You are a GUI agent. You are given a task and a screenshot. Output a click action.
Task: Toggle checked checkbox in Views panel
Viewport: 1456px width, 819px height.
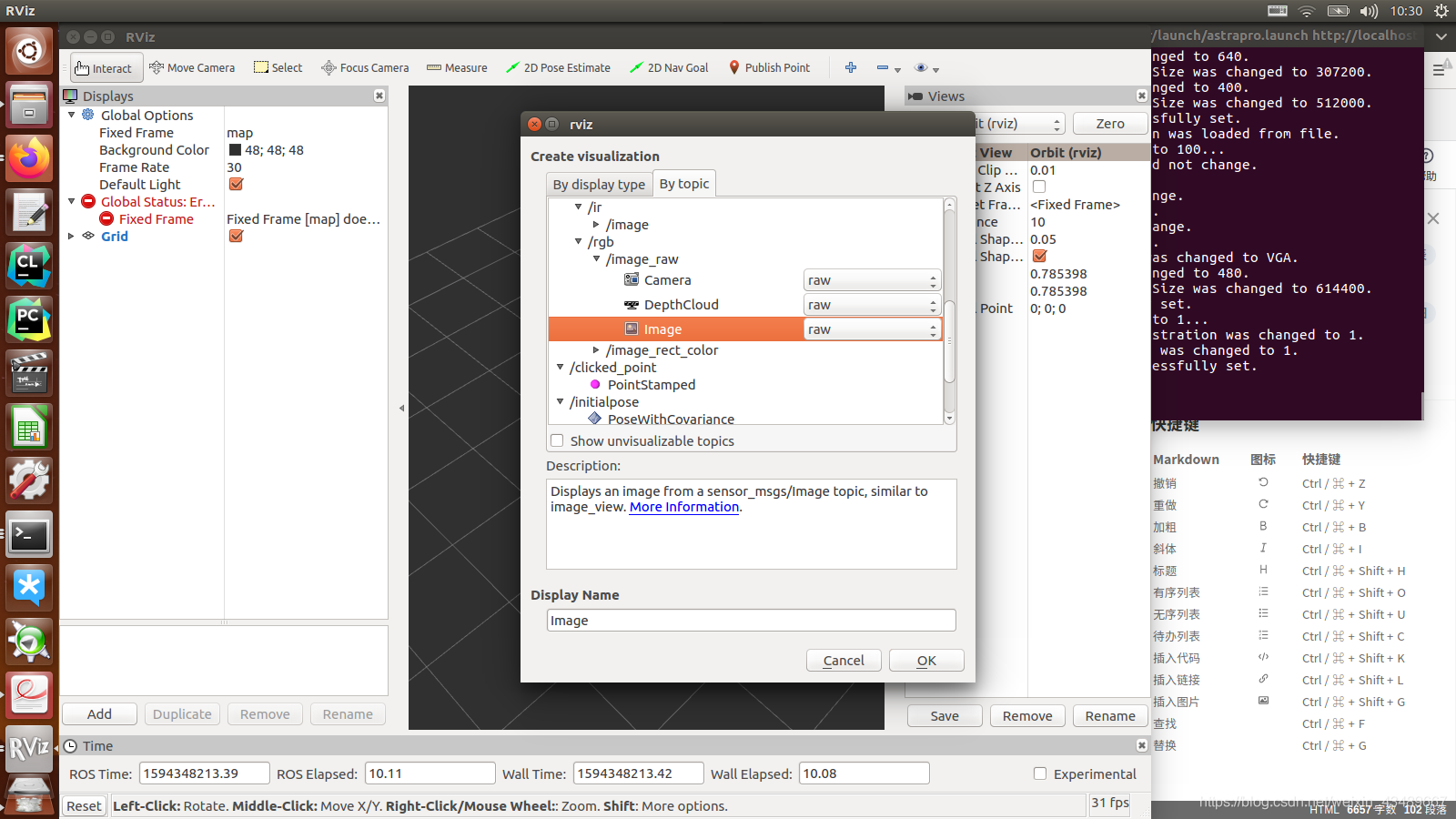click(1039, 257)
